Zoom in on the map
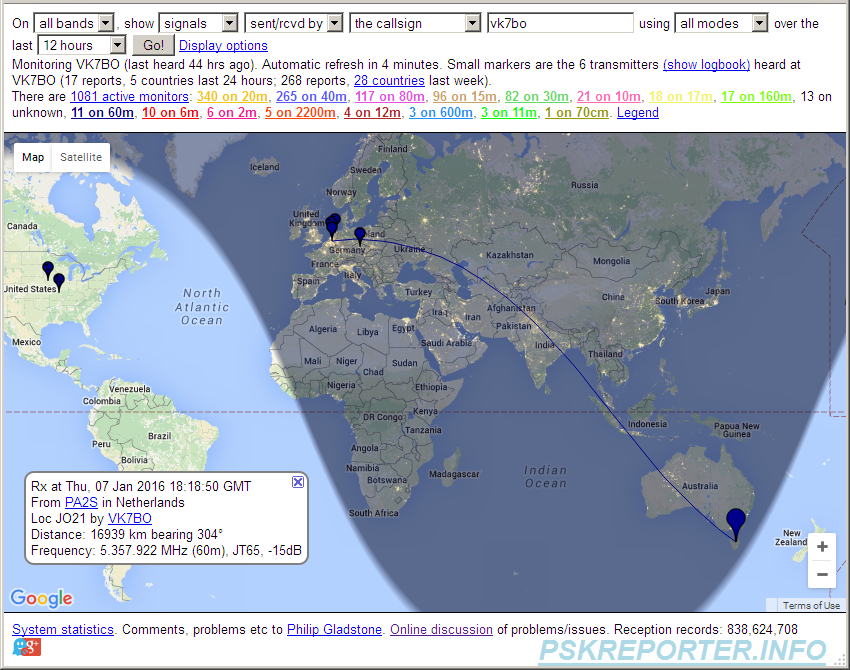Image resolution: width=850 pixels, height=670 pixels. (x=822, y=546)
